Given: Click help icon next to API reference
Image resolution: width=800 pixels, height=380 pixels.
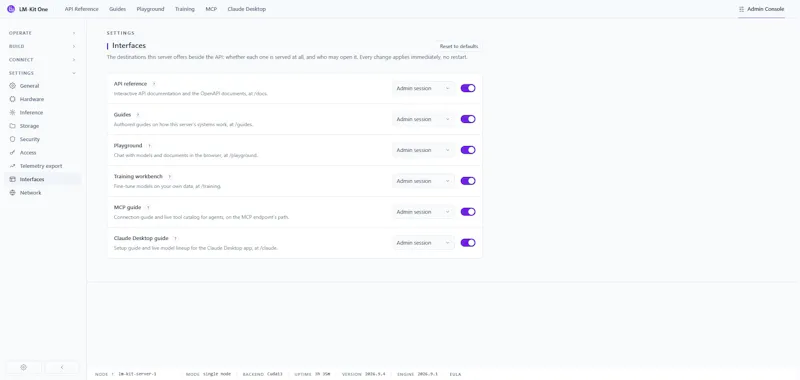Looking at the screenshot, I should tap(154, 84).
